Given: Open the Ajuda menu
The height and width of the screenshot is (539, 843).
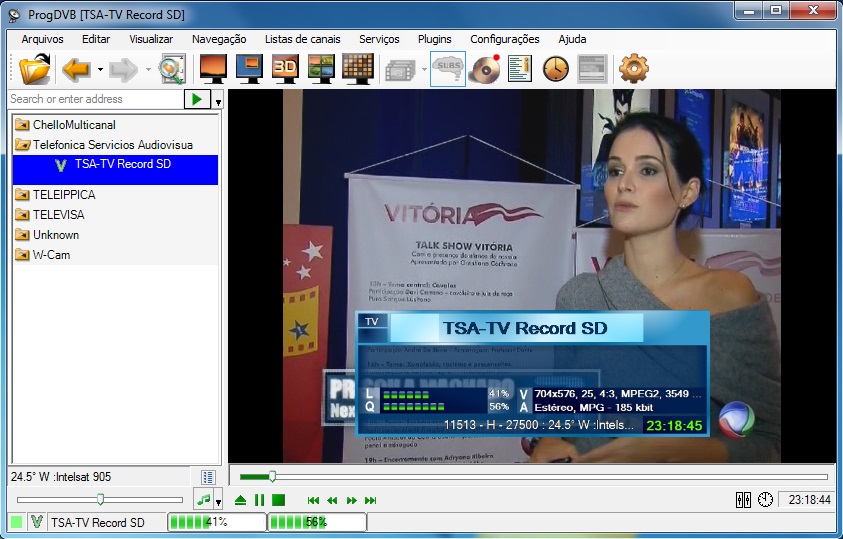Looking at the screenshot, I should tap(572, 39).
